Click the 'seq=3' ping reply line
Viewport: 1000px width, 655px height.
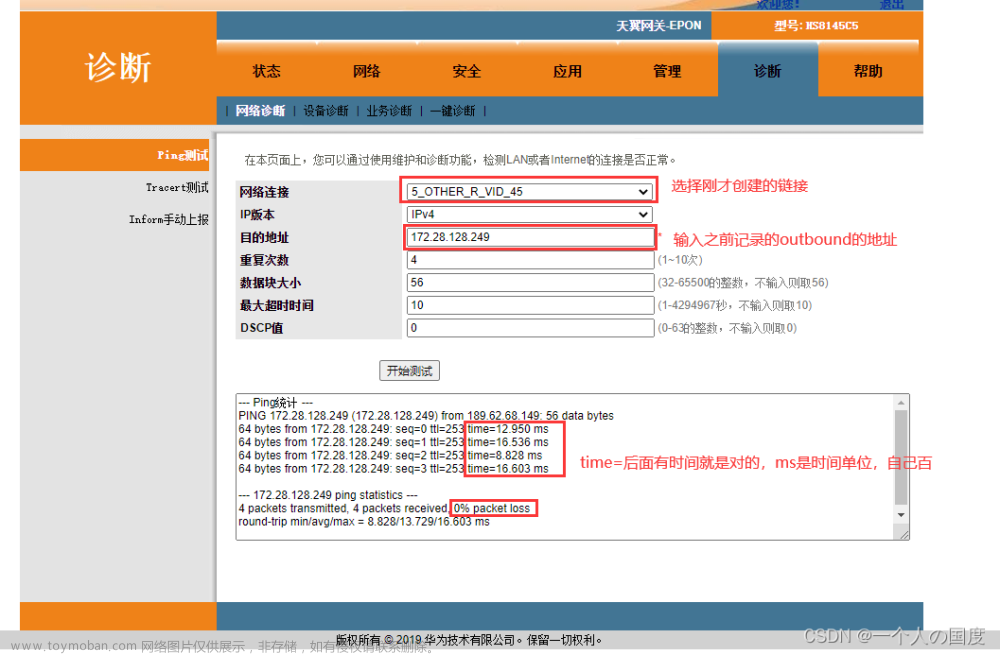[x=393, y=469]
